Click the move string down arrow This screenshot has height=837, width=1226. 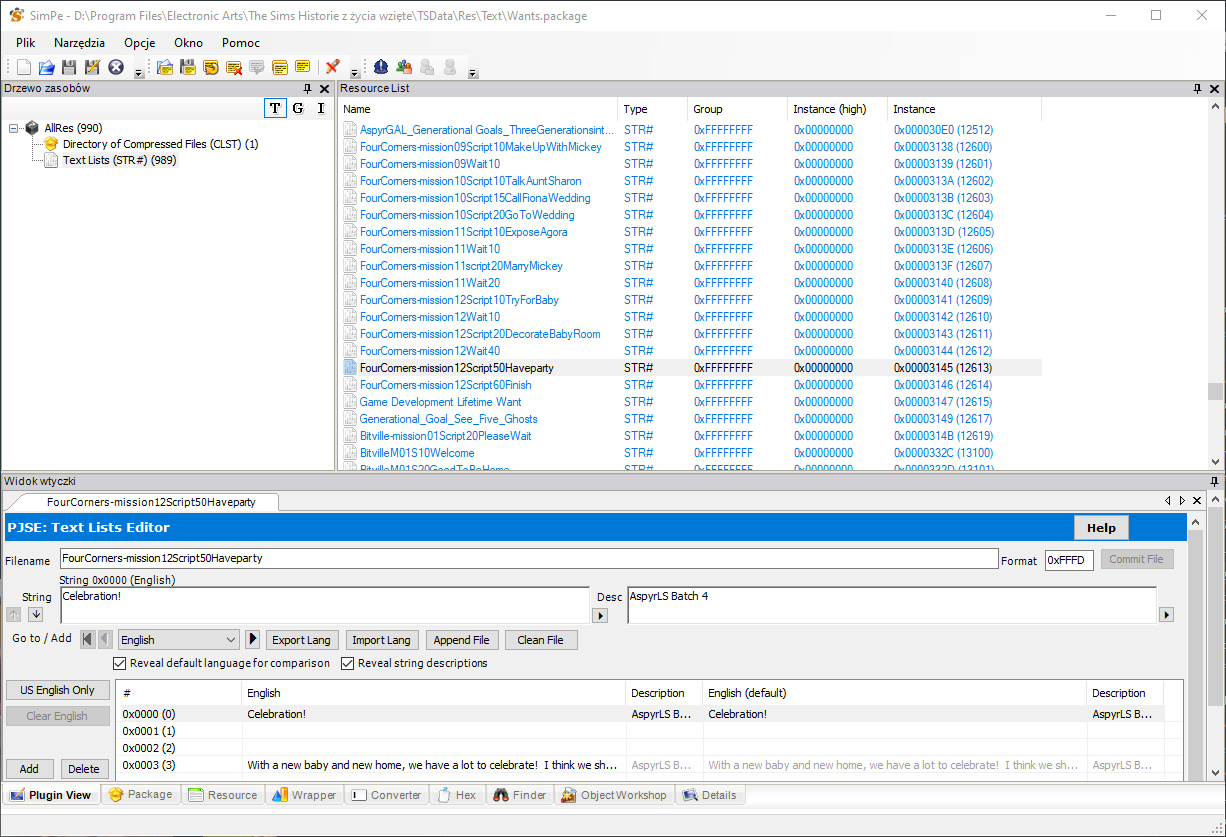tap(35, 614)
